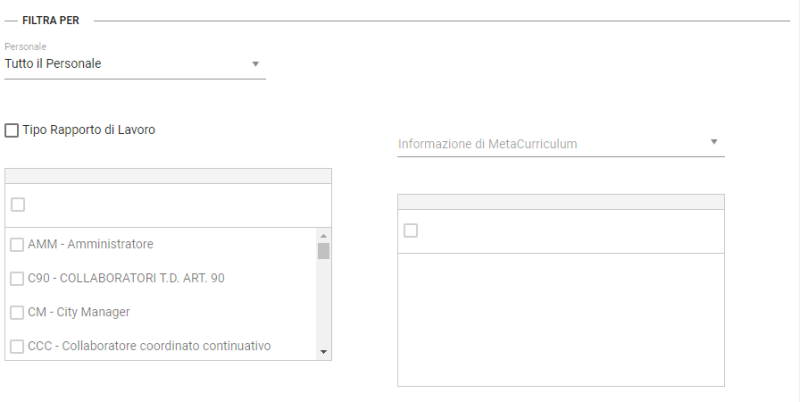Check the CM - City Manager checkbox
This screenshot has height=402, width=800.
pyautogui.click(x=17, y=312)
